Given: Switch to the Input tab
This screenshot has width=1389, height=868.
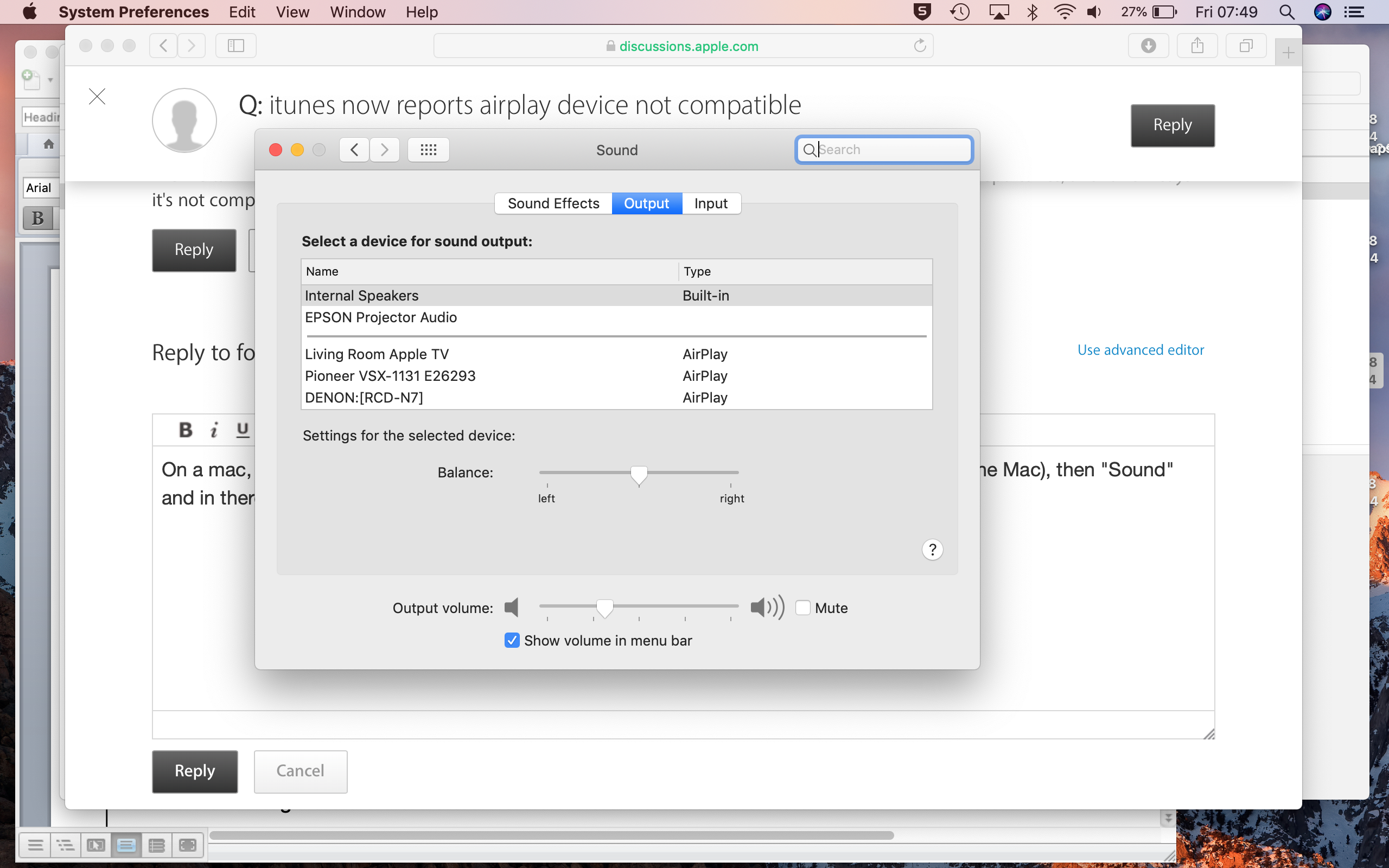Looking at the screenshot, I should 711,203.
